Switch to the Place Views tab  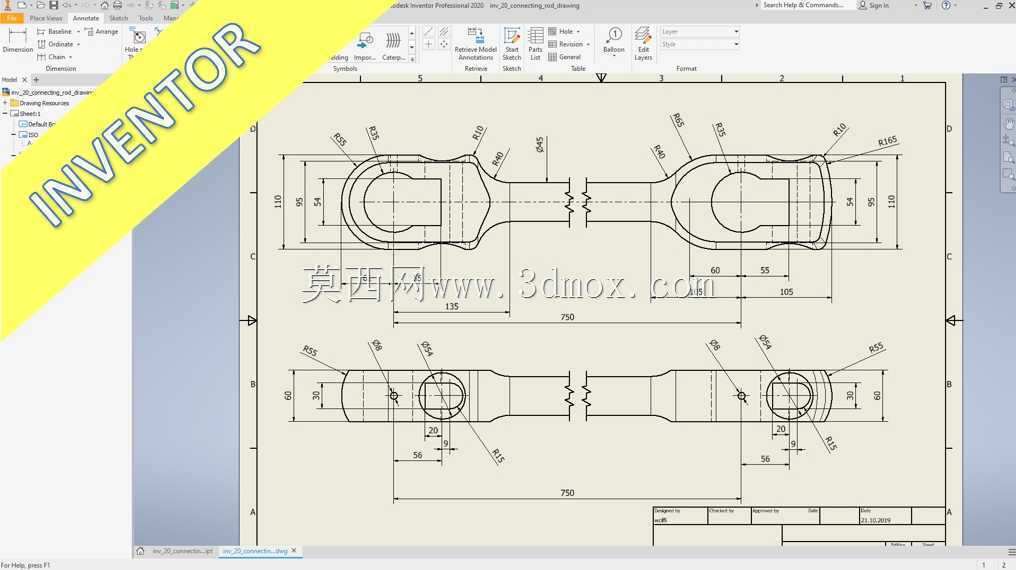pyautogui.click(x=46, y=18)
